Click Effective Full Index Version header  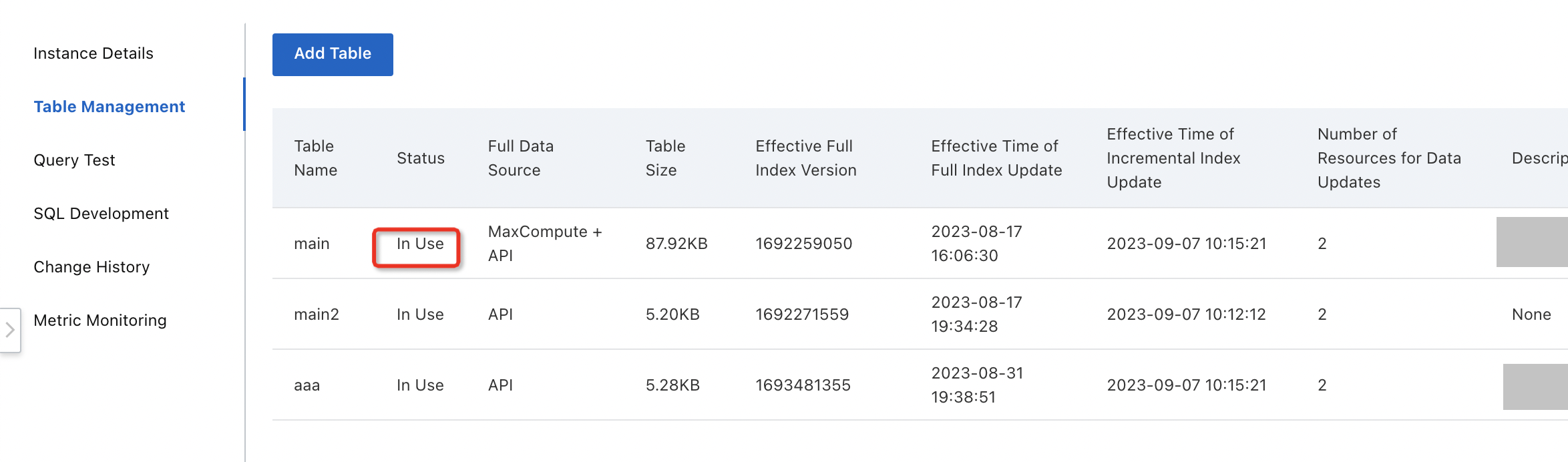click(x=805, y=158)
